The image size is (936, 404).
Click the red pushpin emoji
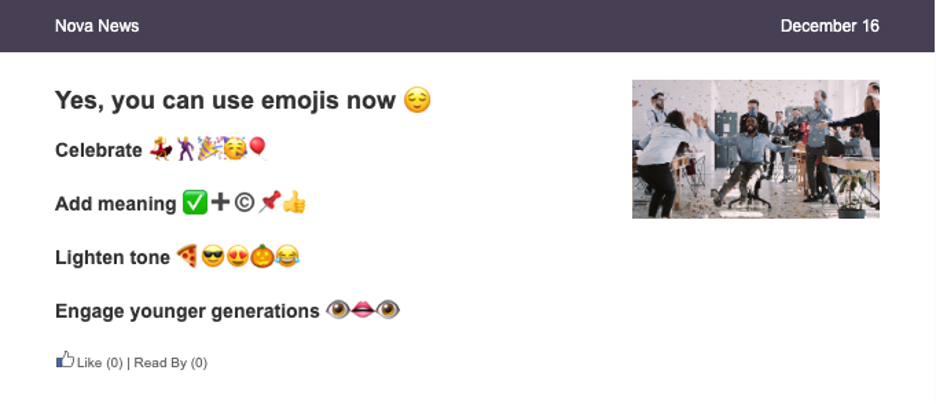[269, 202]
